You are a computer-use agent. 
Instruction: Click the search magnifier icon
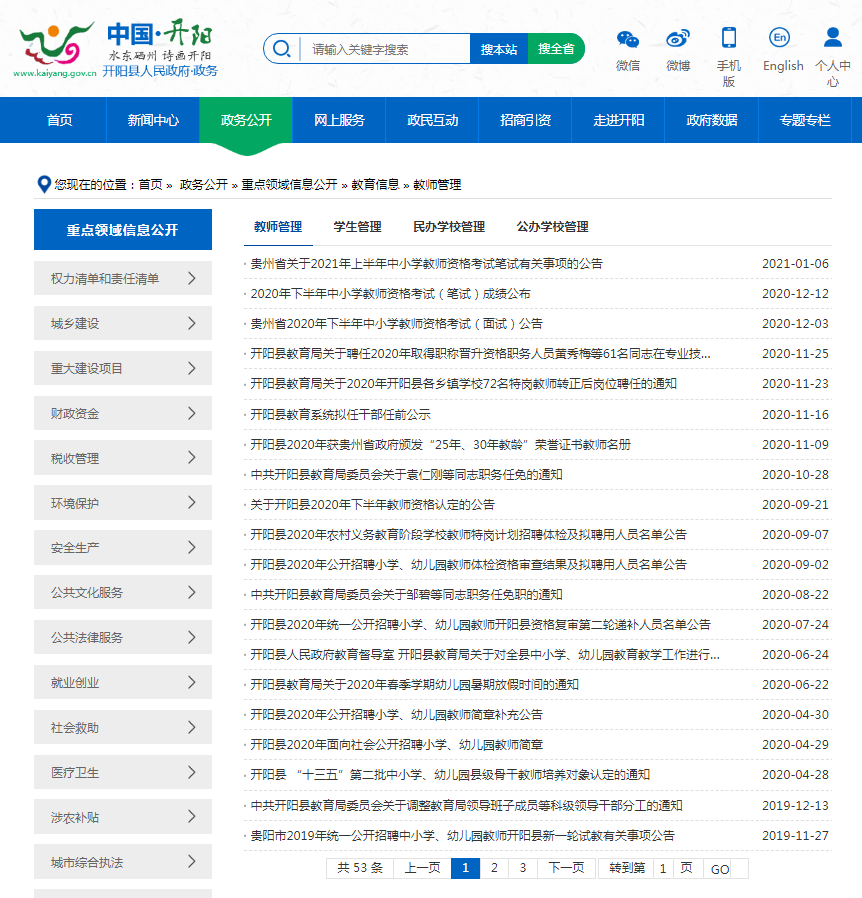click(x=282, y=49)
